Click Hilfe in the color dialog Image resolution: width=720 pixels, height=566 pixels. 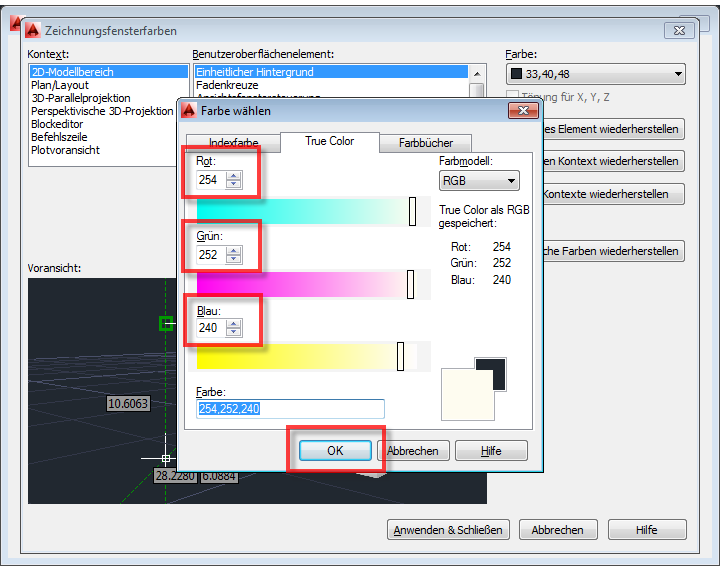pos(491,451)
